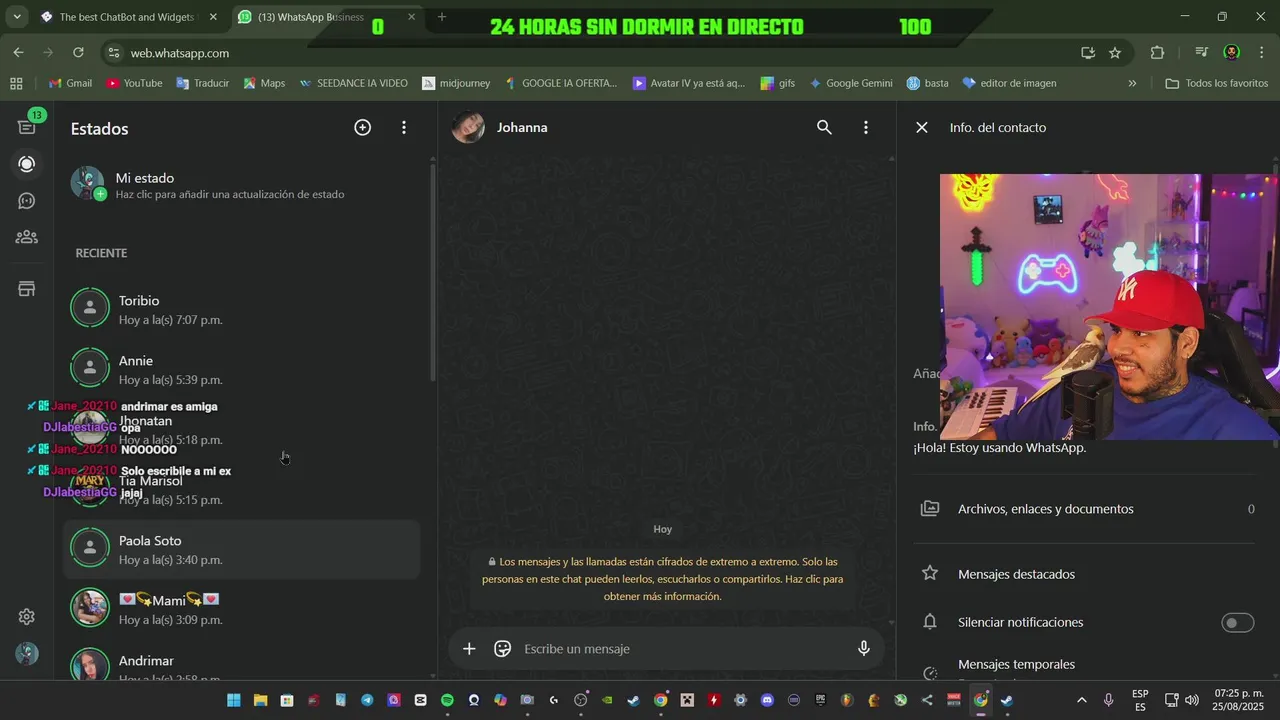This screenshot has width=1280, height=720.
Task: Switch to The best ChatBot and Widgets tab
Action: 126,17
